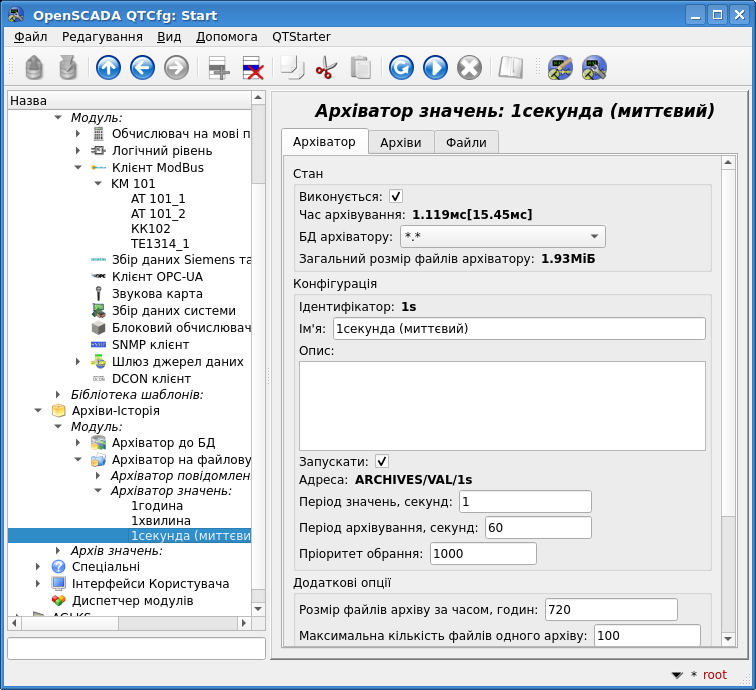Click the Спеціальні question mark icon
Image resolution: width=756 pixels, height=690 pixels.
coord(58,567)
